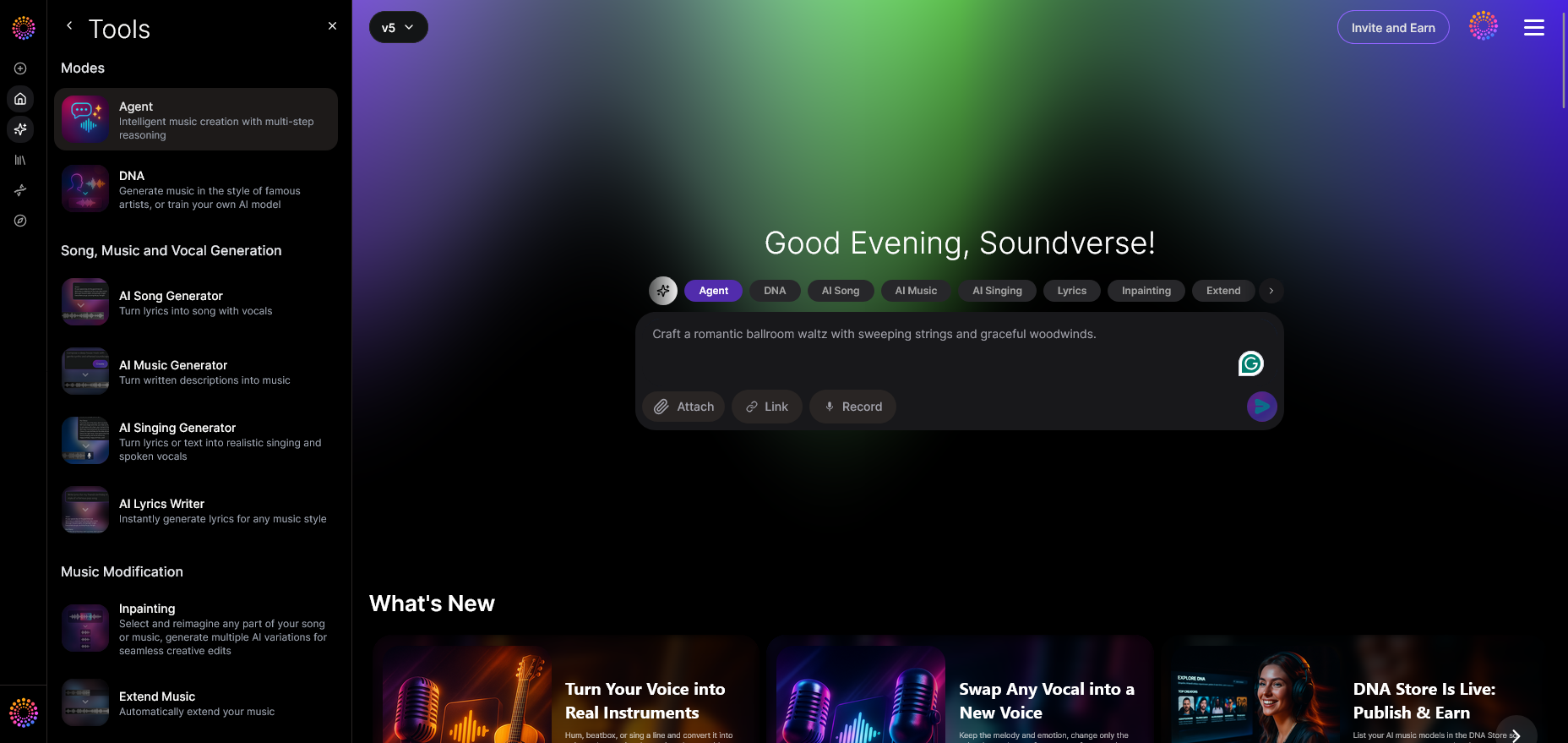Click the AI Lyrics Writer title text

[x=161, y=504]
